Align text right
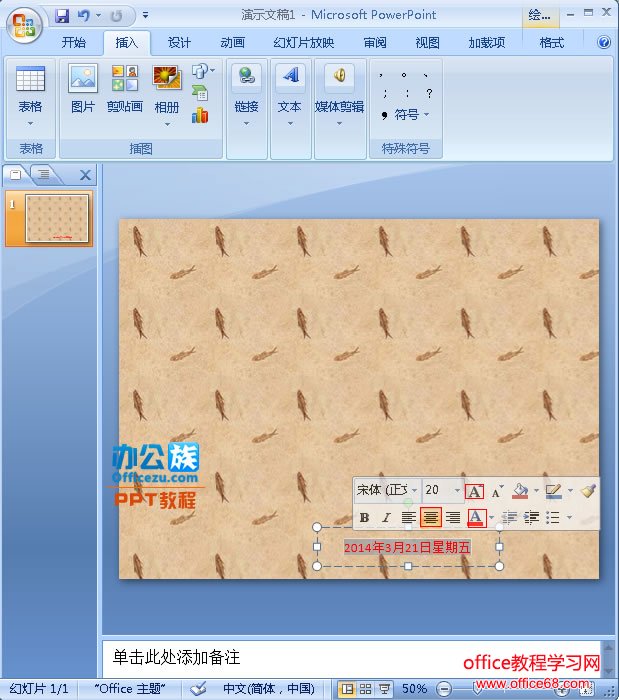 click(453, 518)
